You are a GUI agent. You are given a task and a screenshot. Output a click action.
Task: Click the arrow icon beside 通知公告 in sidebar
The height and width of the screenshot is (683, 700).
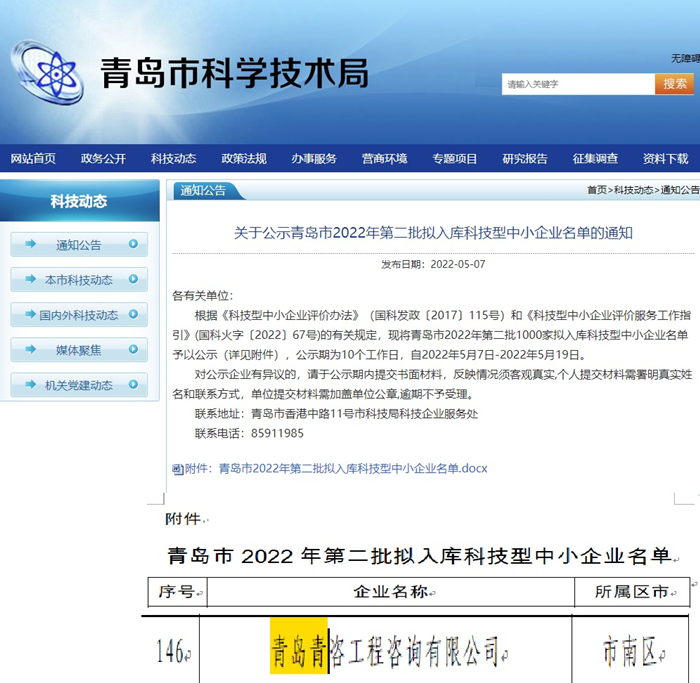point(31,244)
